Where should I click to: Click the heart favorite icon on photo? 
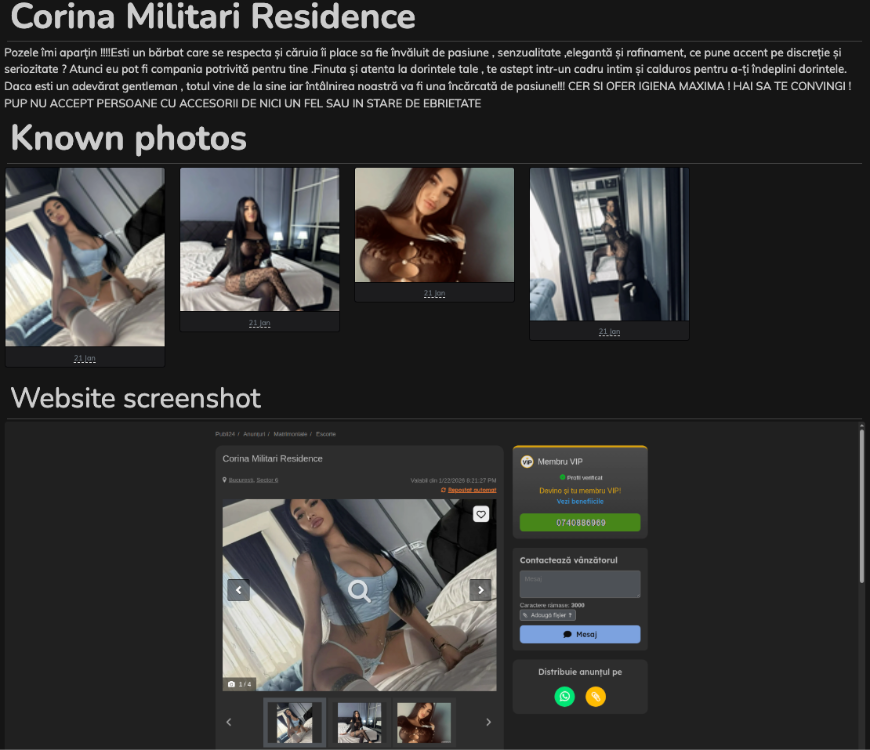(x=481, y=514)
